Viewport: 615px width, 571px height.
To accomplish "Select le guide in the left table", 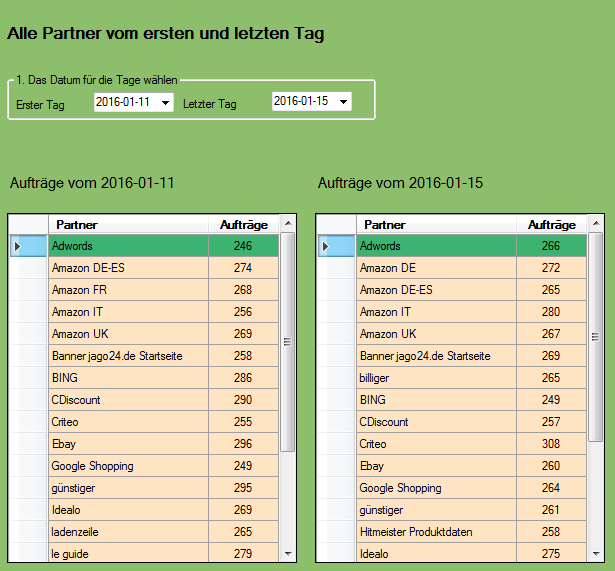I will tap(128, 553).
